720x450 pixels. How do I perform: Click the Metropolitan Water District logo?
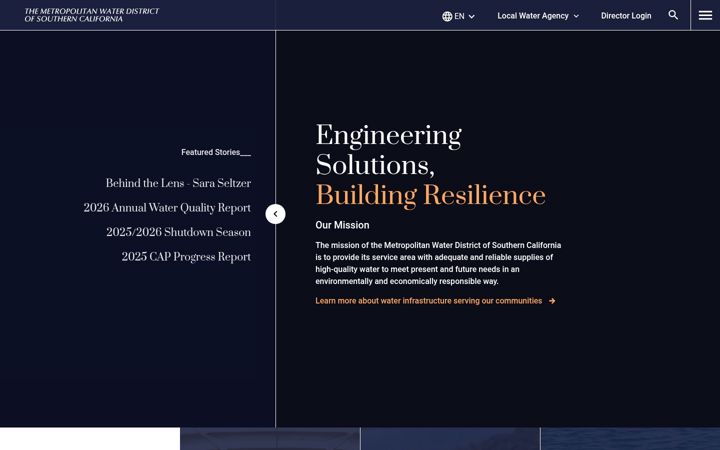click(x=92, y=15)
